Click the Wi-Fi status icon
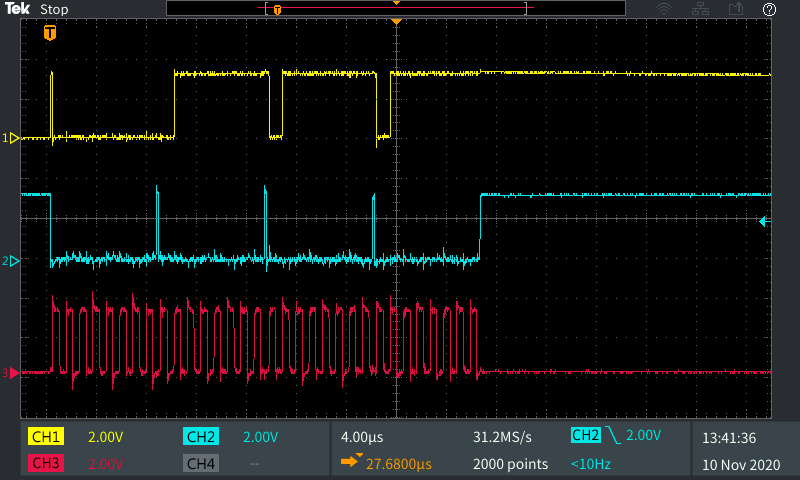The image size is (800, 480). click(664, 9)
